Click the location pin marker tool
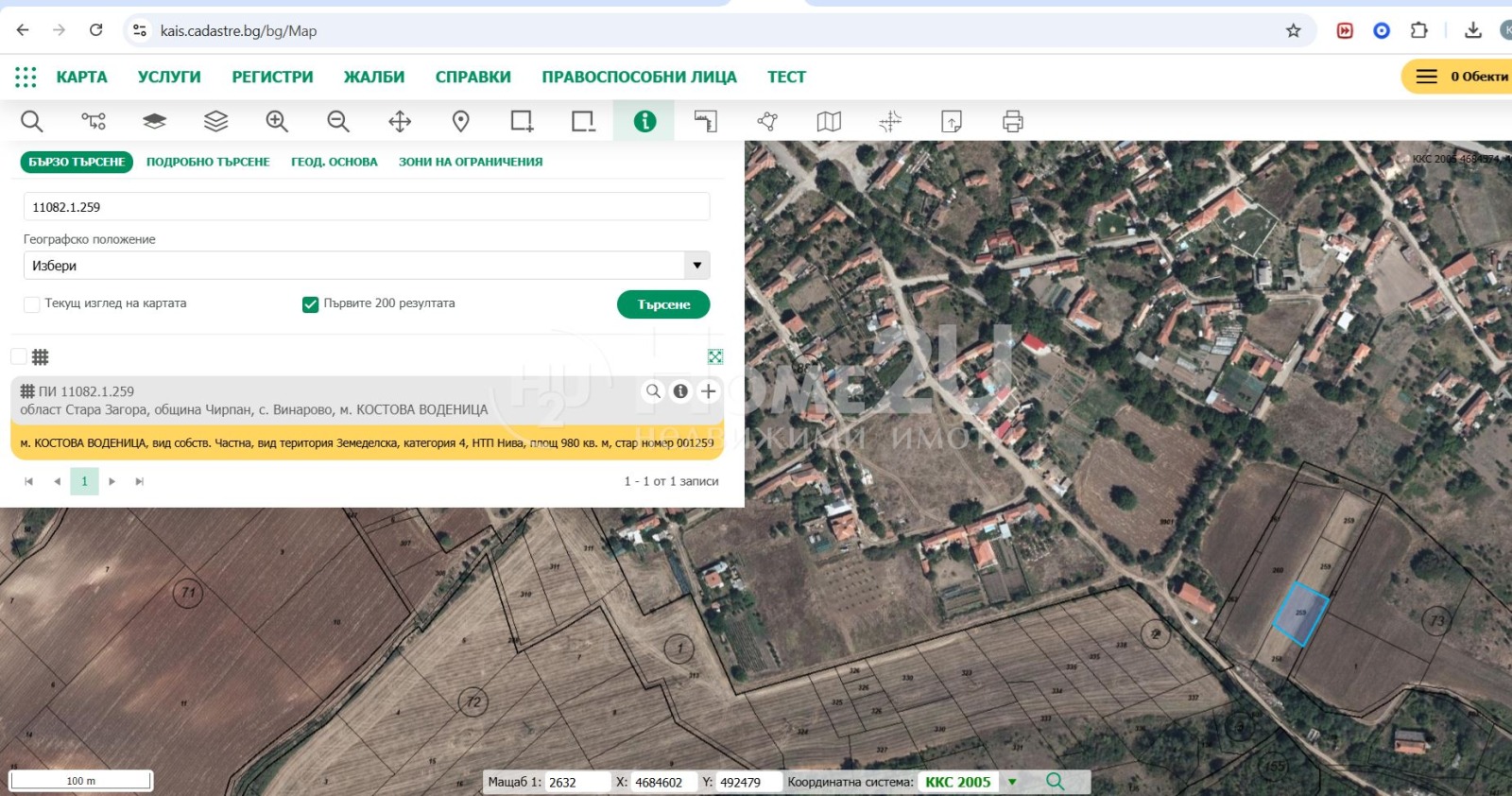 [461, 121]
